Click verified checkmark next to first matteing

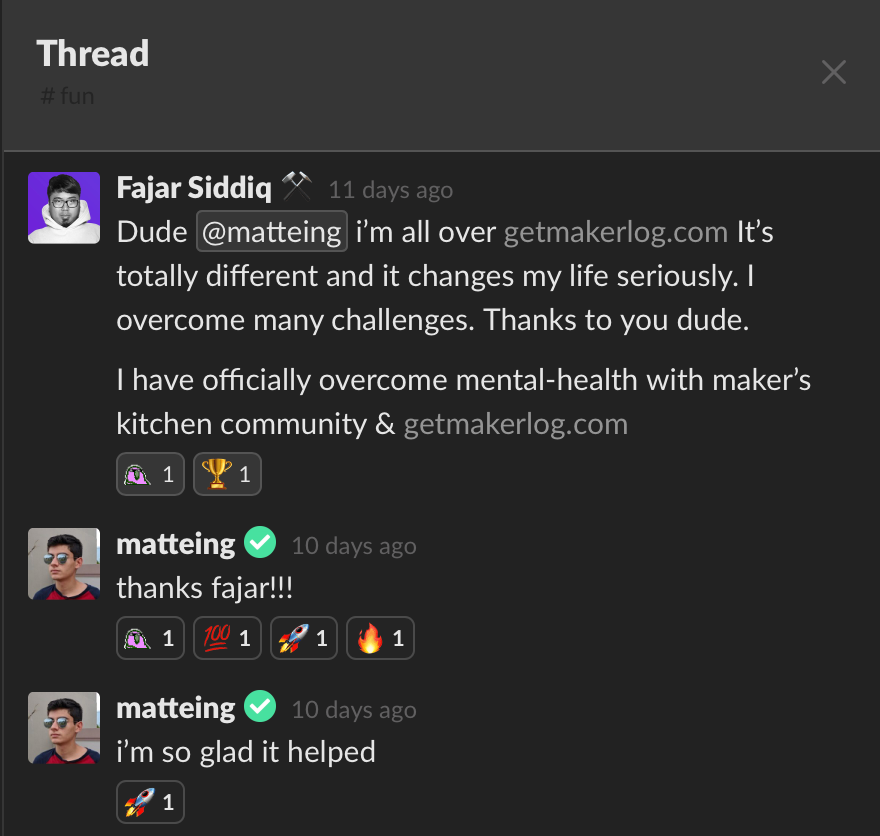click(260, 543)
